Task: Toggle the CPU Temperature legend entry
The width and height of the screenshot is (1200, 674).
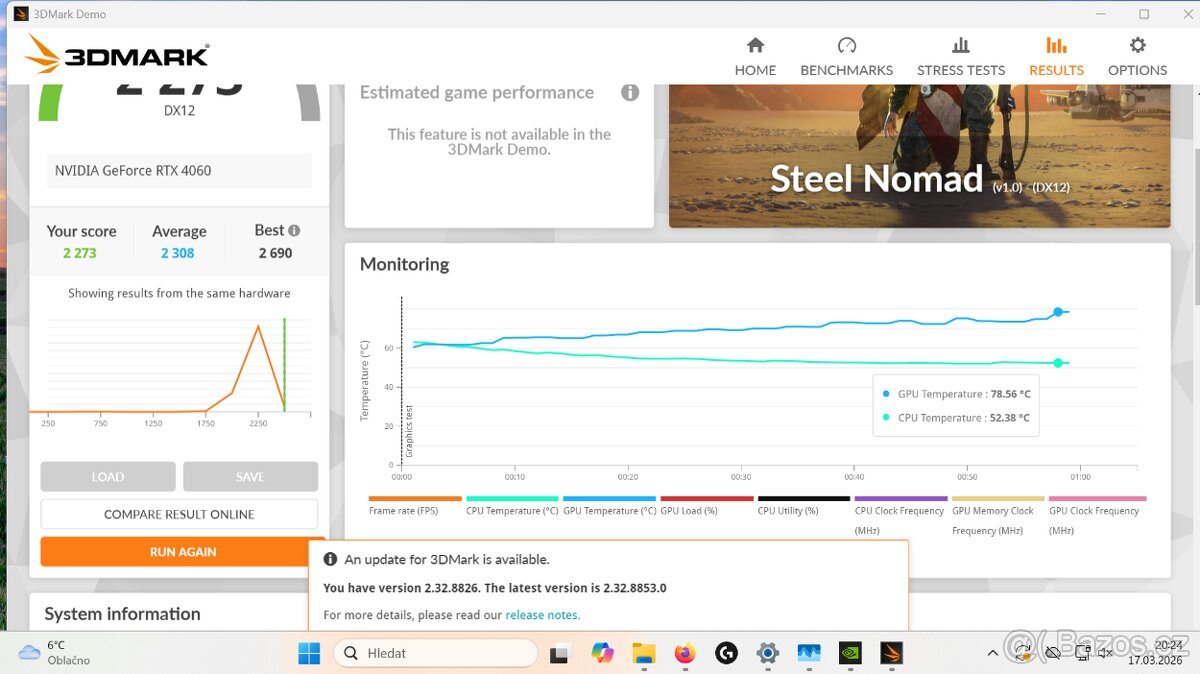Action: coord(512,506)
